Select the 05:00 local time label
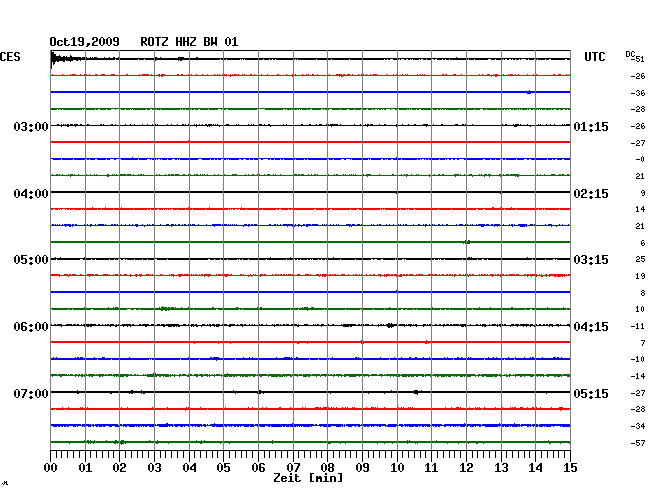The image size is (650, 494). [x=31, y=260]
